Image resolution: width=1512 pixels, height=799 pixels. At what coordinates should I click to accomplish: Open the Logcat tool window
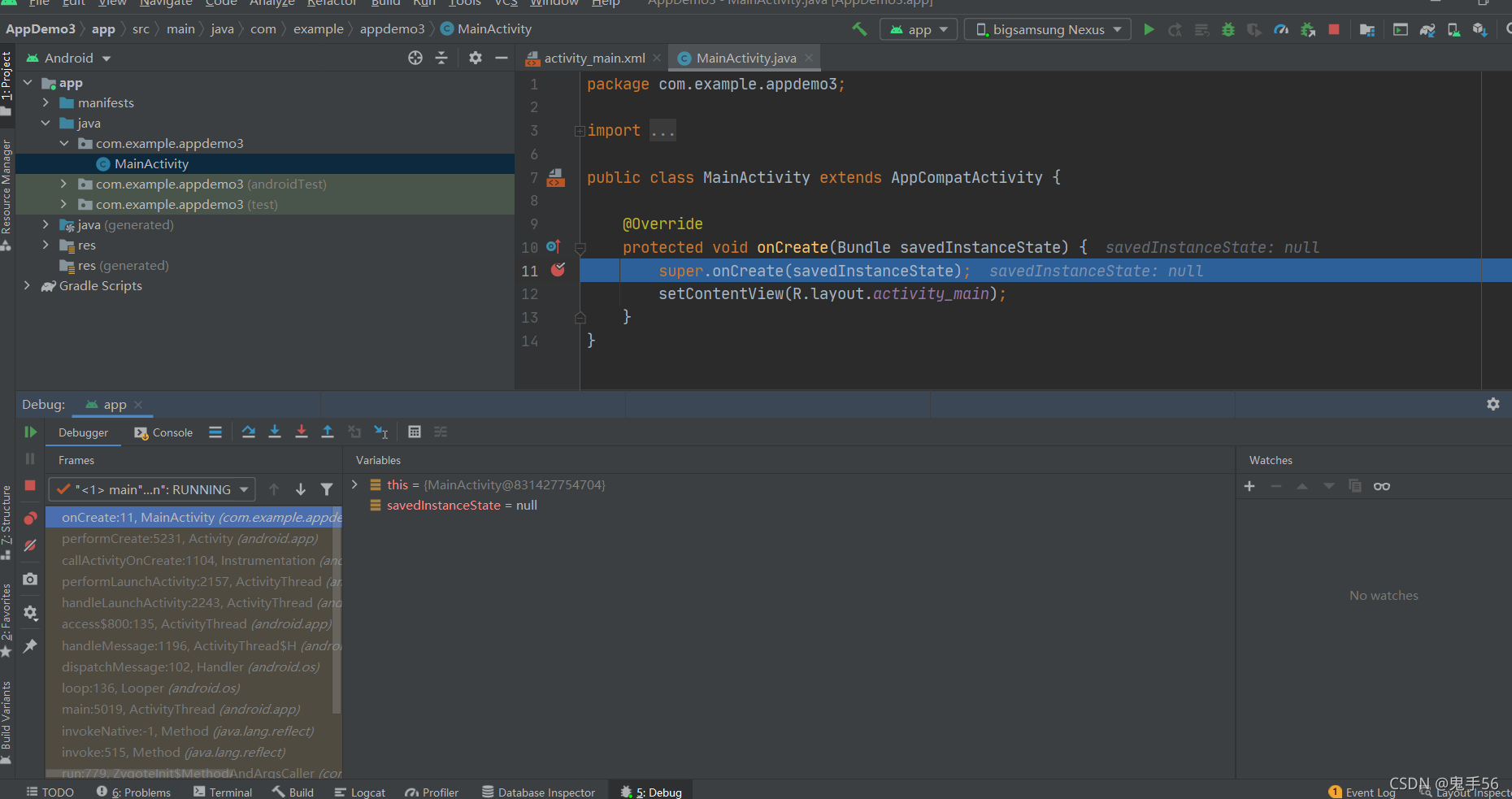click(359, 792)
